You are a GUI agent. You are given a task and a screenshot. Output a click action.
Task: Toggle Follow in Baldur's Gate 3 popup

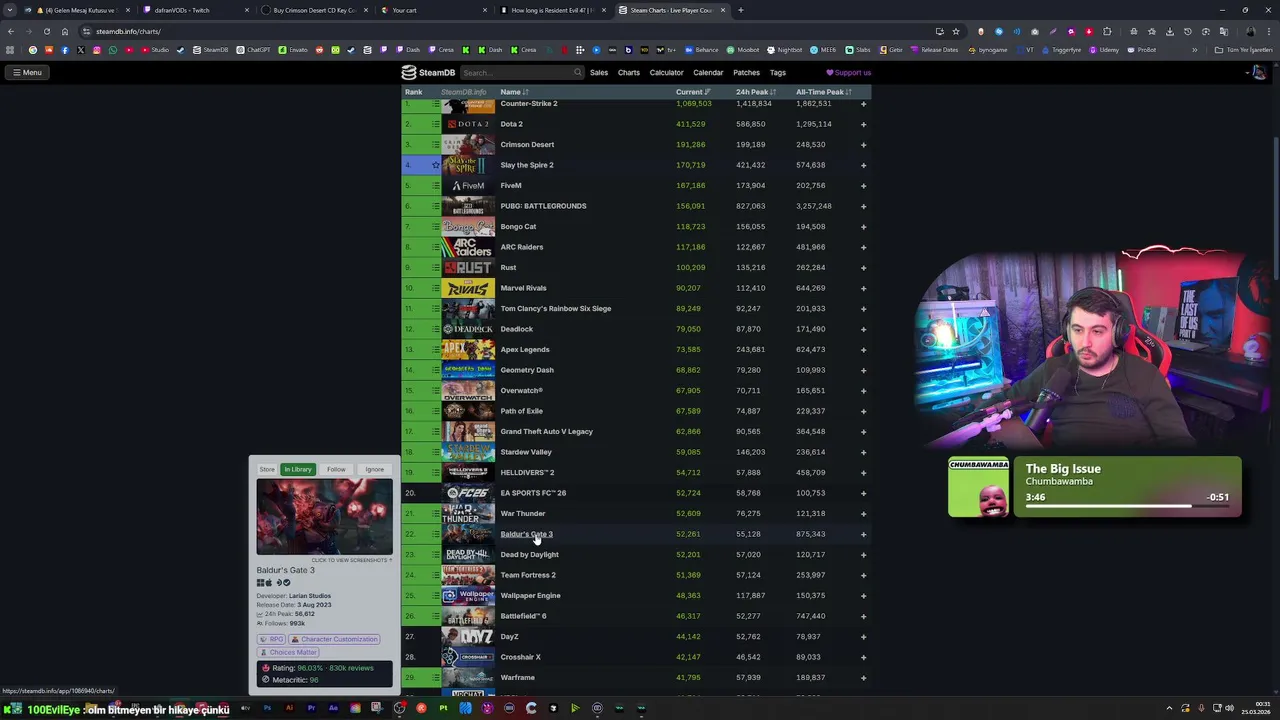tap(336, 469)
